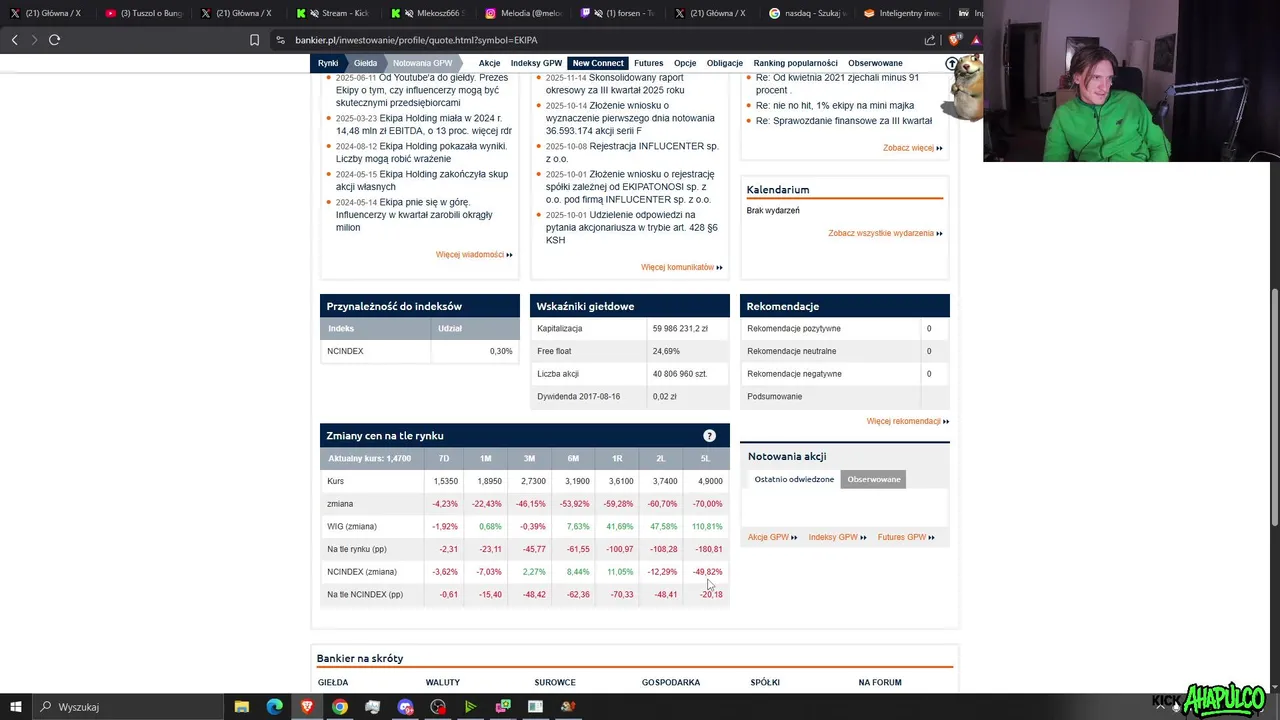Go back with the browser back arrow
1280x720 pixels.
pyautogui.click(x=14, y=40)
